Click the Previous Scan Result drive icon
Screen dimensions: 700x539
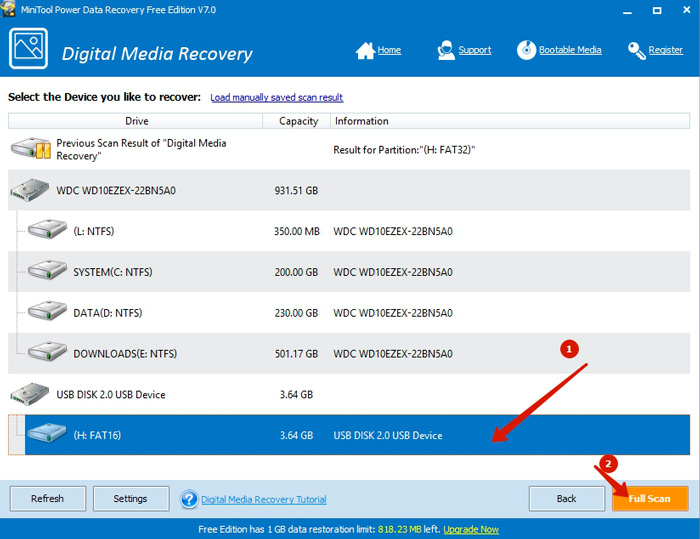(30, 149)
